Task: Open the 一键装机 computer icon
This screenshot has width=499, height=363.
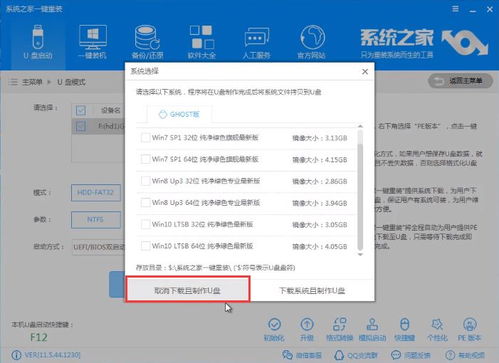Action: [x=93, y=42]
